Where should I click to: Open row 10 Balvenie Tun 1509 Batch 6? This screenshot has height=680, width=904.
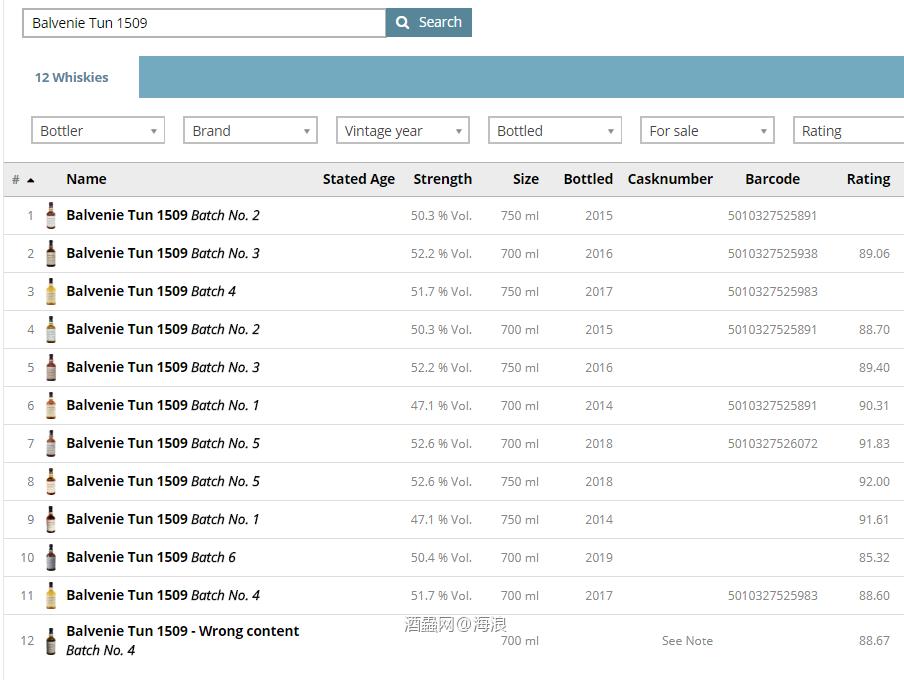[151, 558]
